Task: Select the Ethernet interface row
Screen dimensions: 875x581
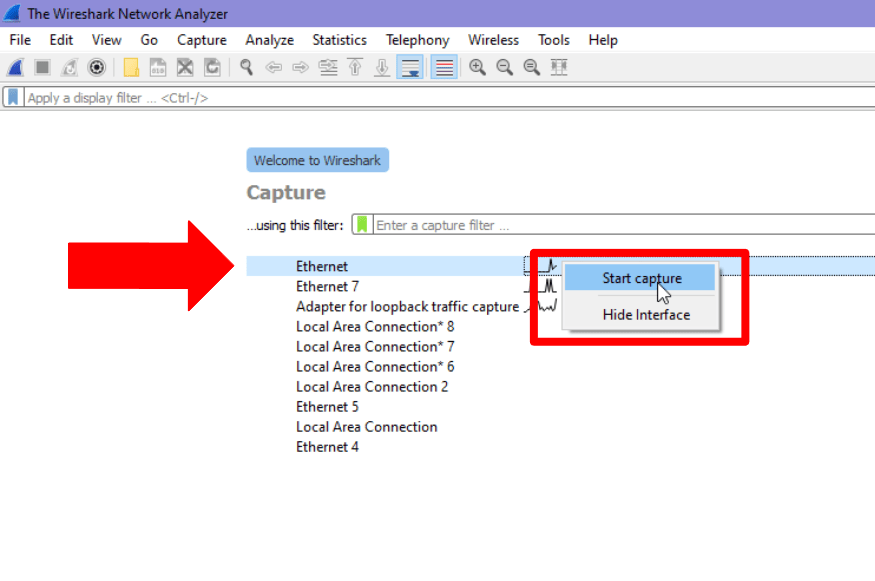Action: 561,266
